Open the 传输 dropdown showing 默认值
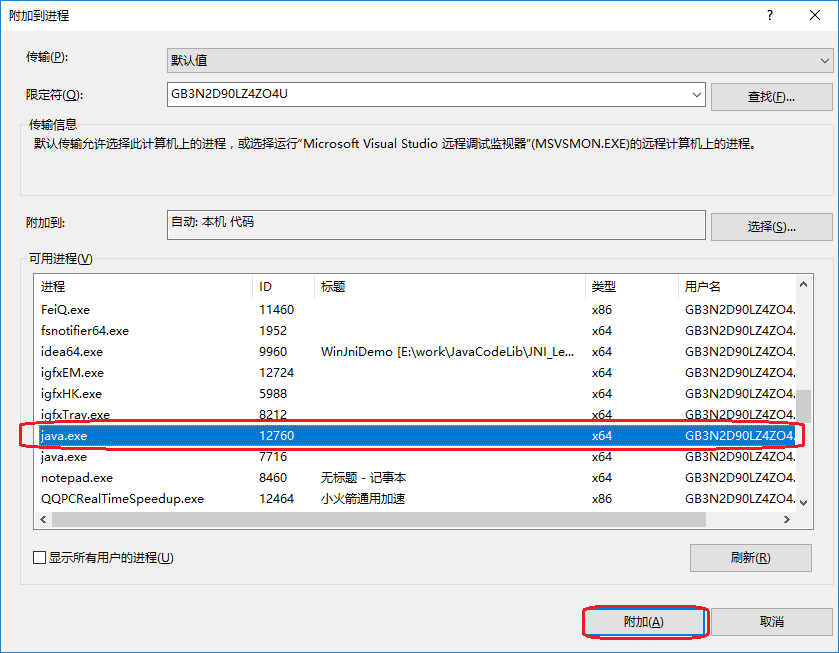Viewport: 839px width, 653px height. tap(500, 60)
